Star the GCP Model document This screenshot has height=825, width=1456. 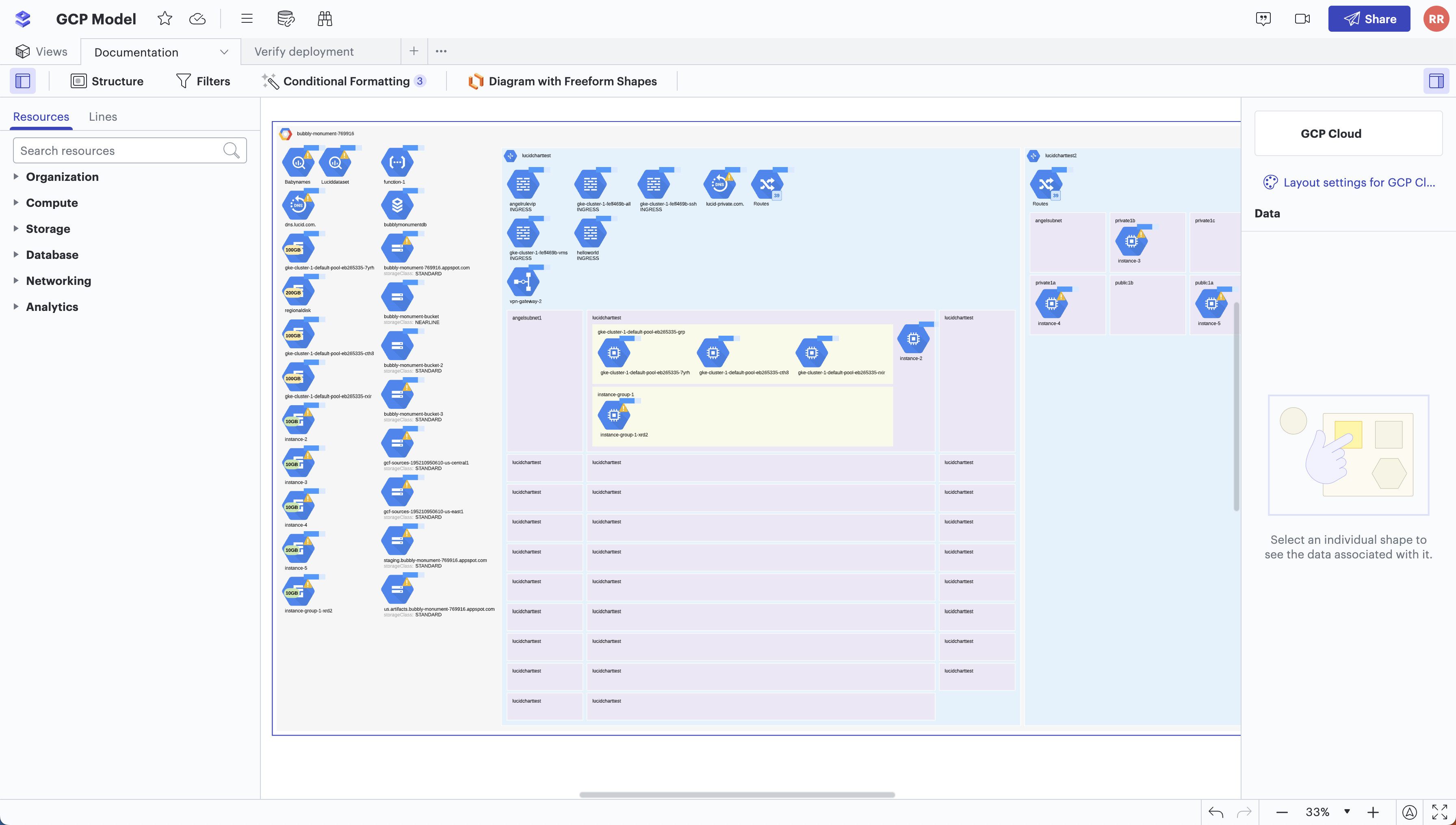[x=165, y=19]
